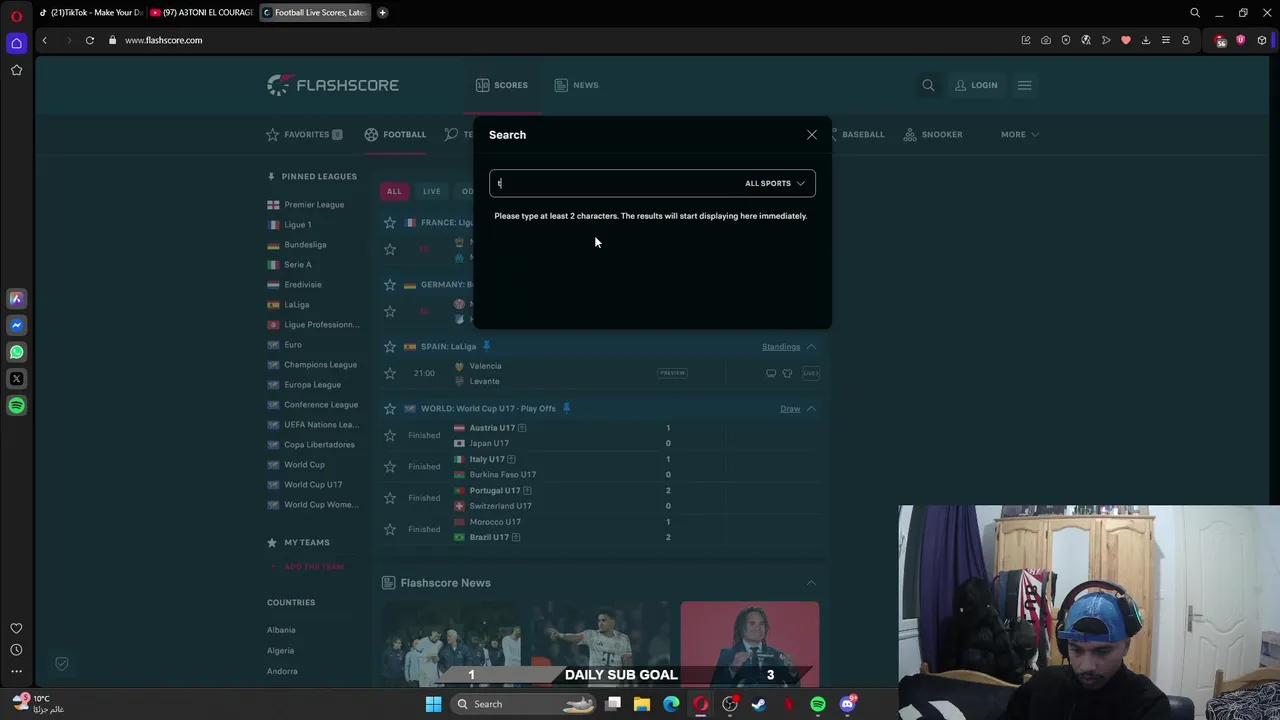Open Premier League in pinned leagues
The image size is (1280, 720).
click(314, 204)
